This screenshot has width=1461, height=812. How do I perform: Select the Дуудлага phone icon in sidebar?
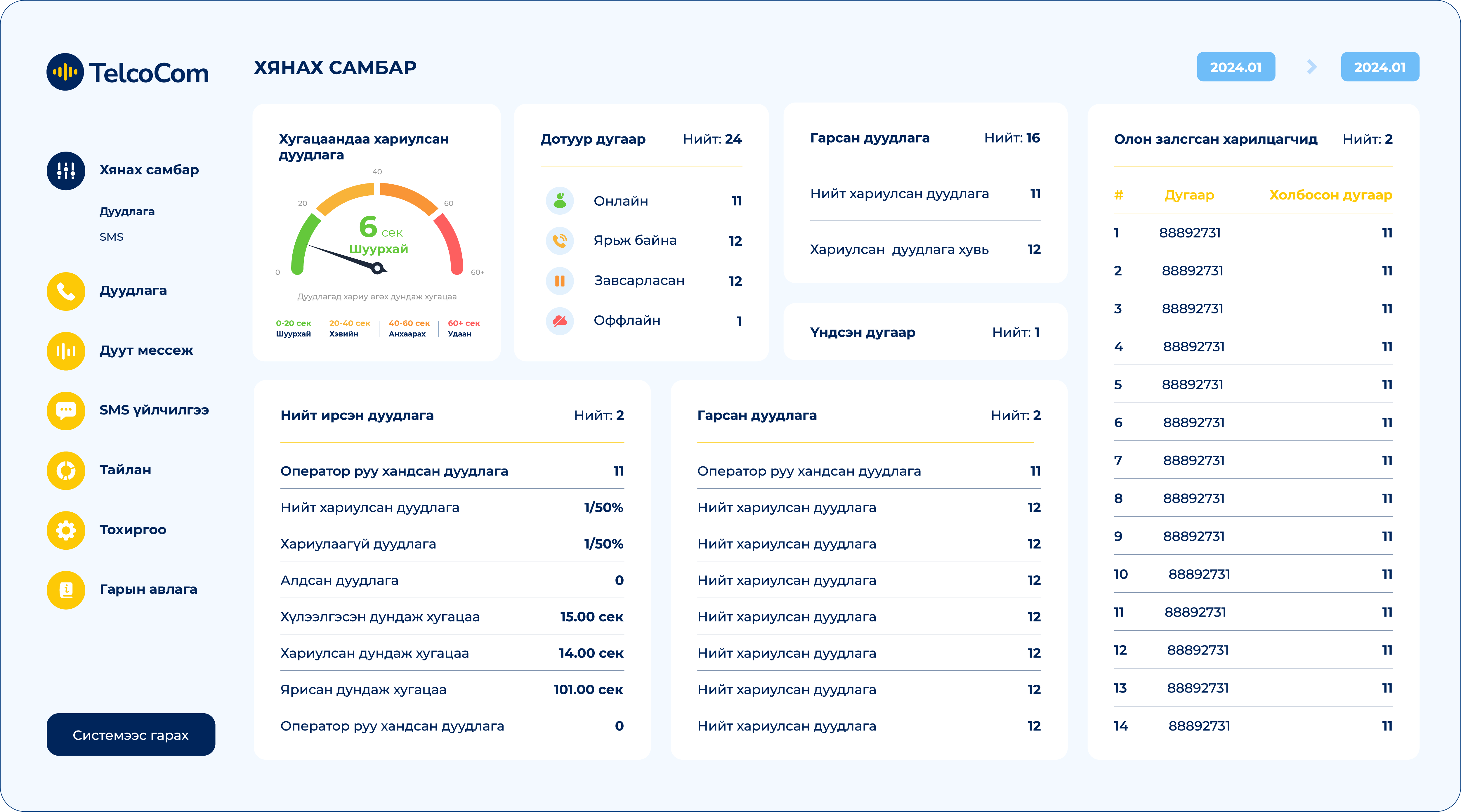pos(66,292)
